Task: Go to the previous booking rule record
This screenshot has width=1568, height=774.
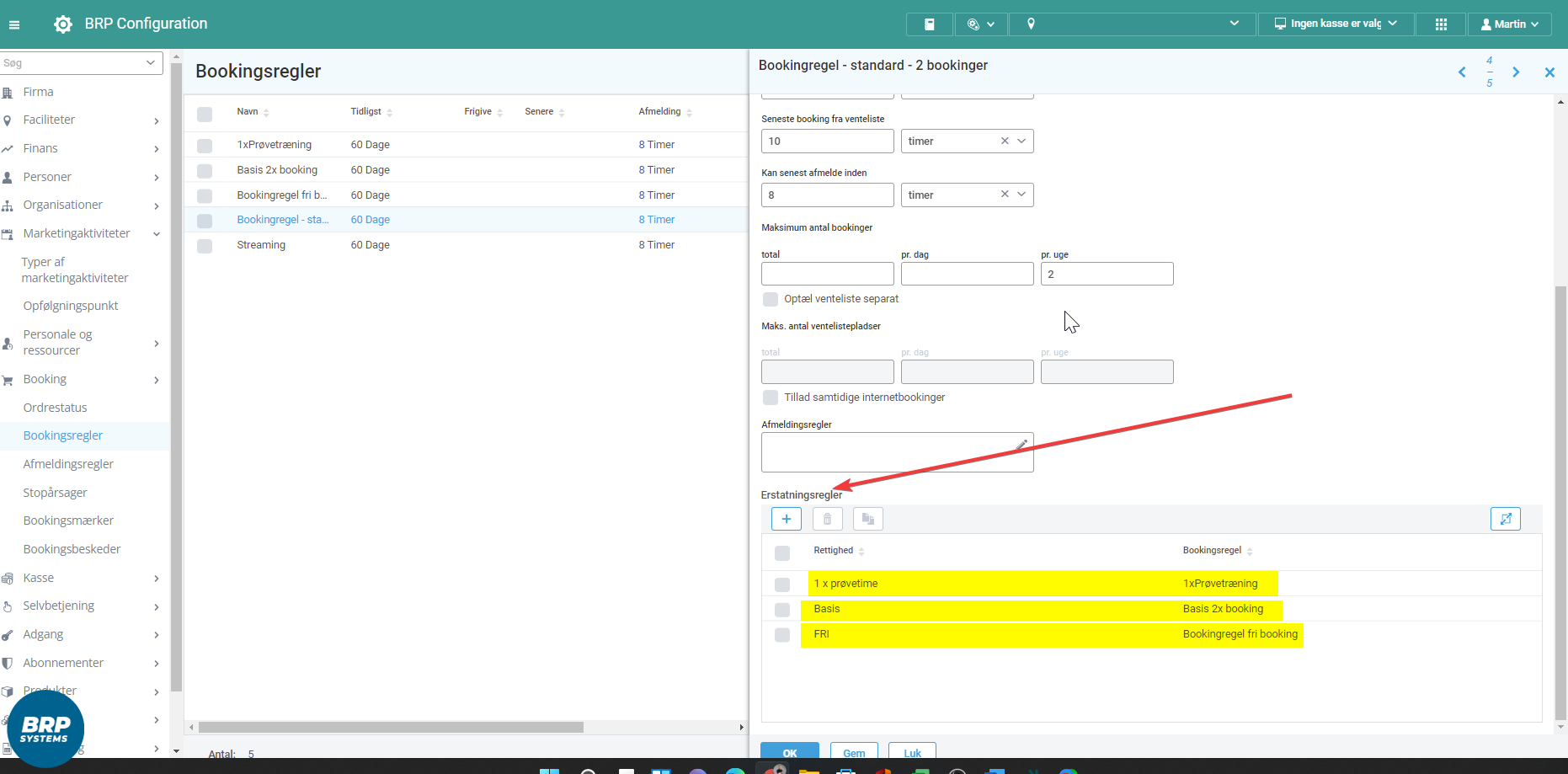Action: pos(1462,72)
